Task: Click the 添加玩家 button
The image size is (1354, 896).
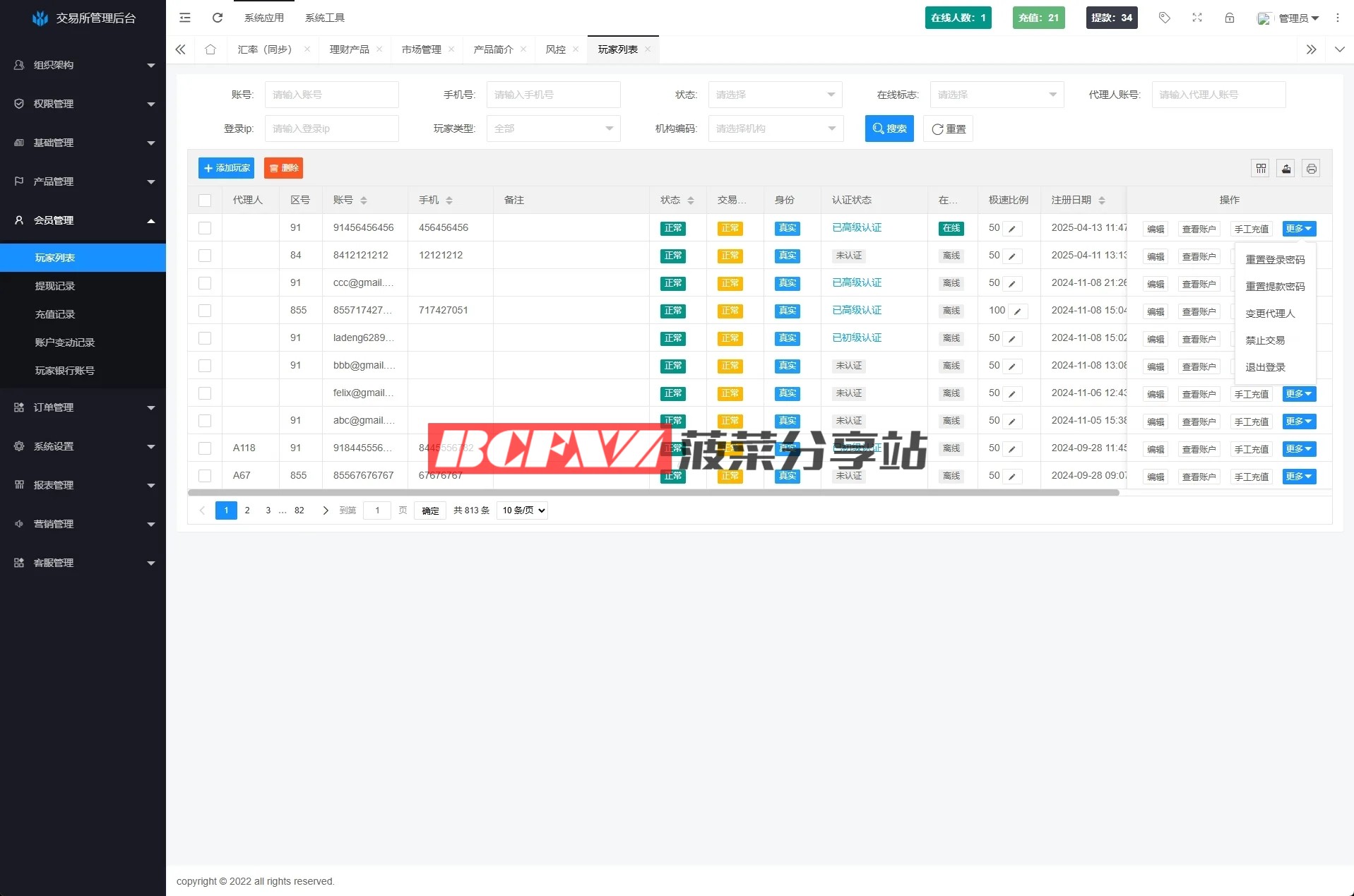Action: point(226,168)
